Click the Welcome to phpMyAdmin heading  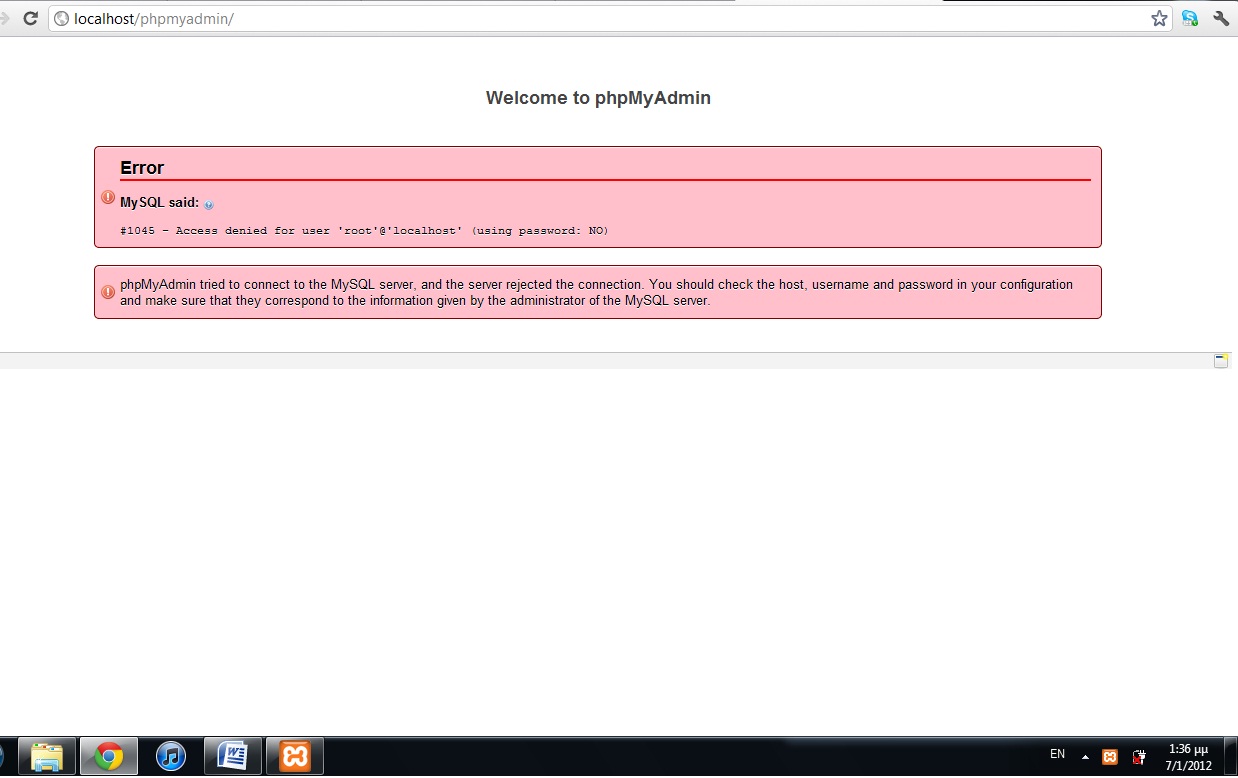click(598, 97)
